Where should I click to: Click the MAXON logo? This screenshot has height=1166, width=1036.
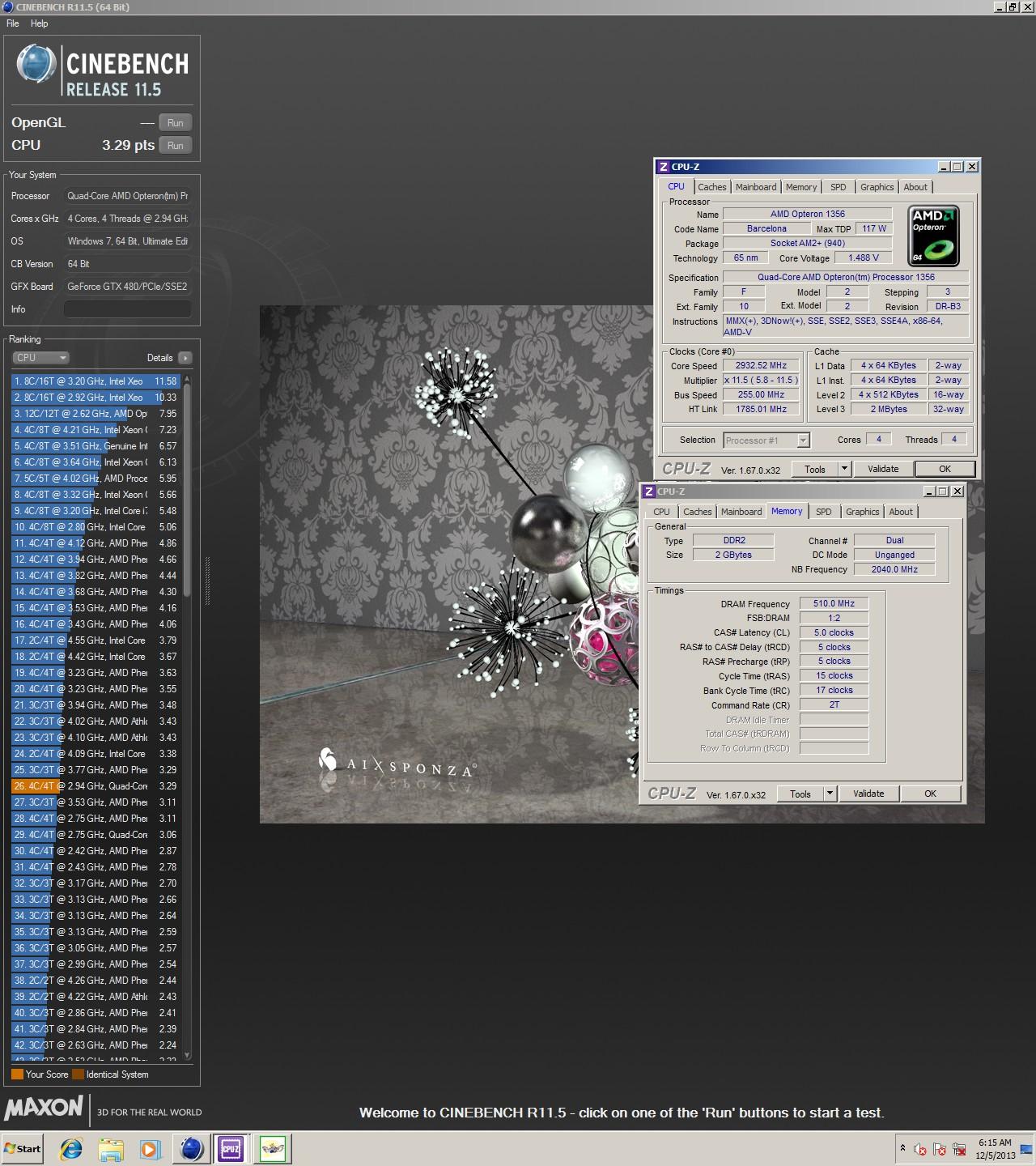44,1108
